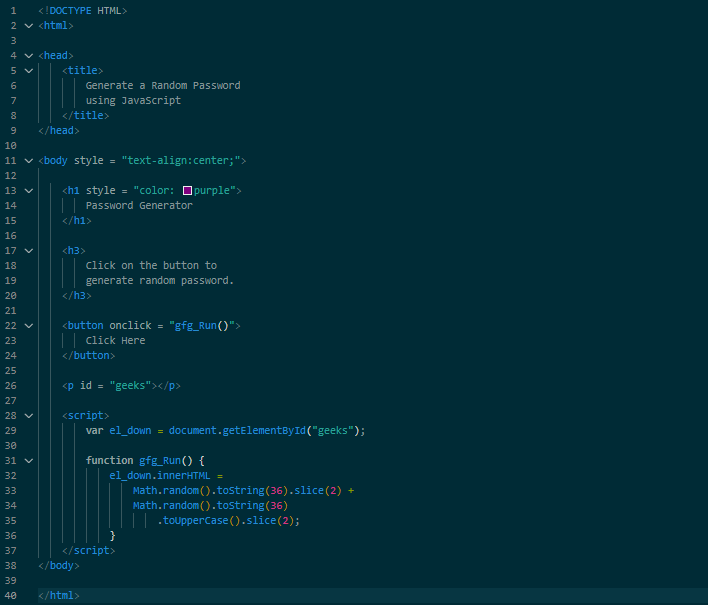Click the "gfg_Run()" onclick value
Viewport: 708px width, 605px height.
[x=202, y=326]
